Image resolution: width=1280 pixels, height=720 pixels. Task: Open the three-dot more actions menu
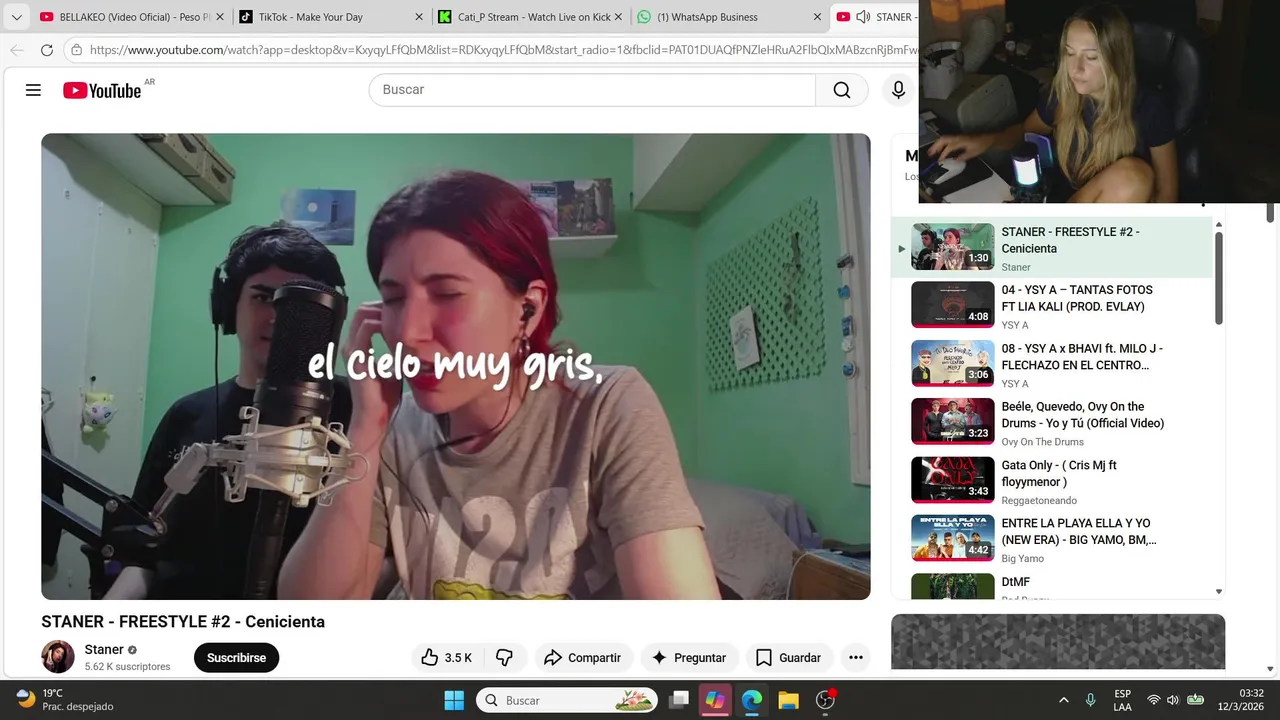coord(855,657)
